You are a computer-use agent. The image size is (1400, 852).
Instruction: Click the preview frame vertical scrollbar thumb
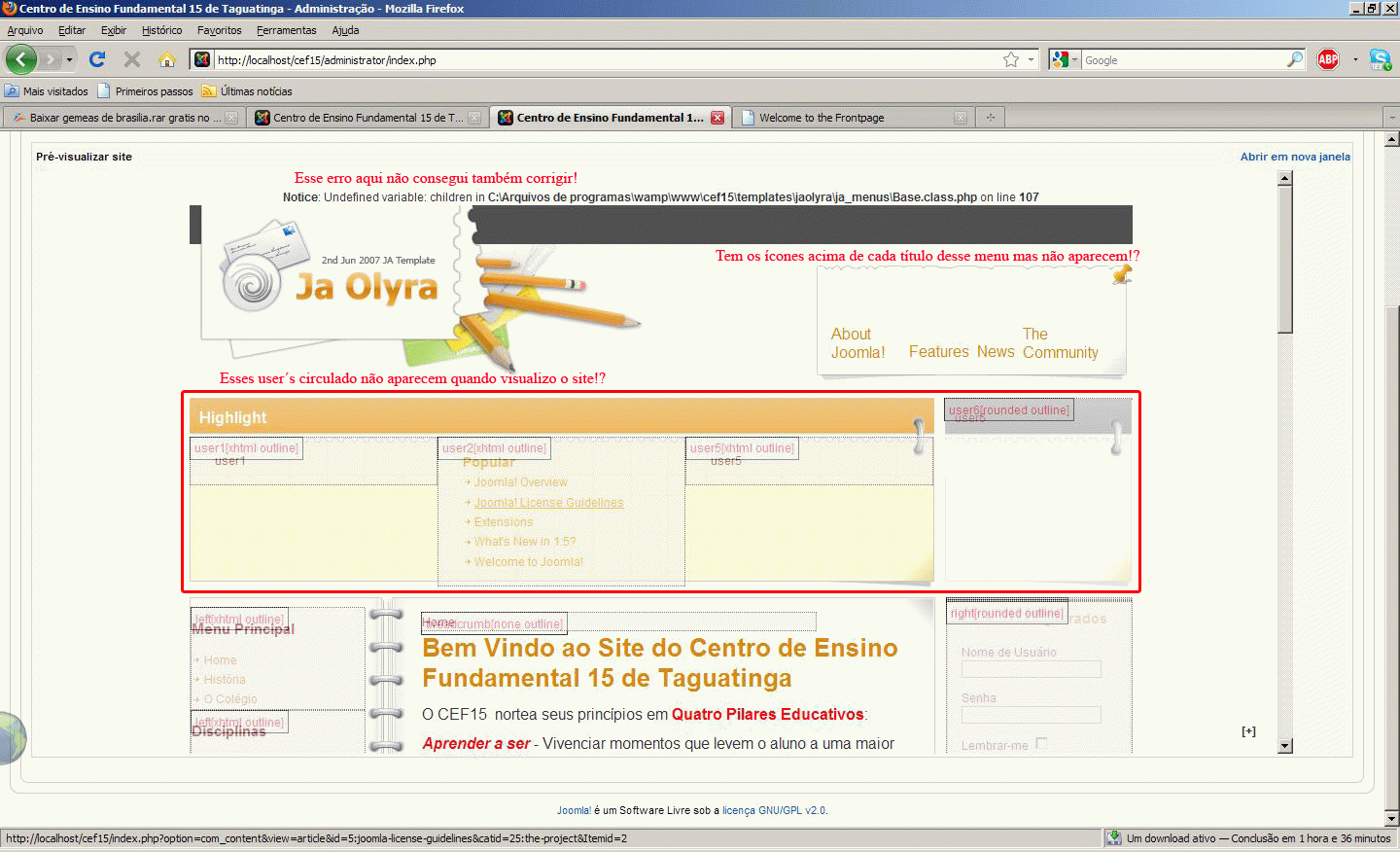tap(1285, 260)
